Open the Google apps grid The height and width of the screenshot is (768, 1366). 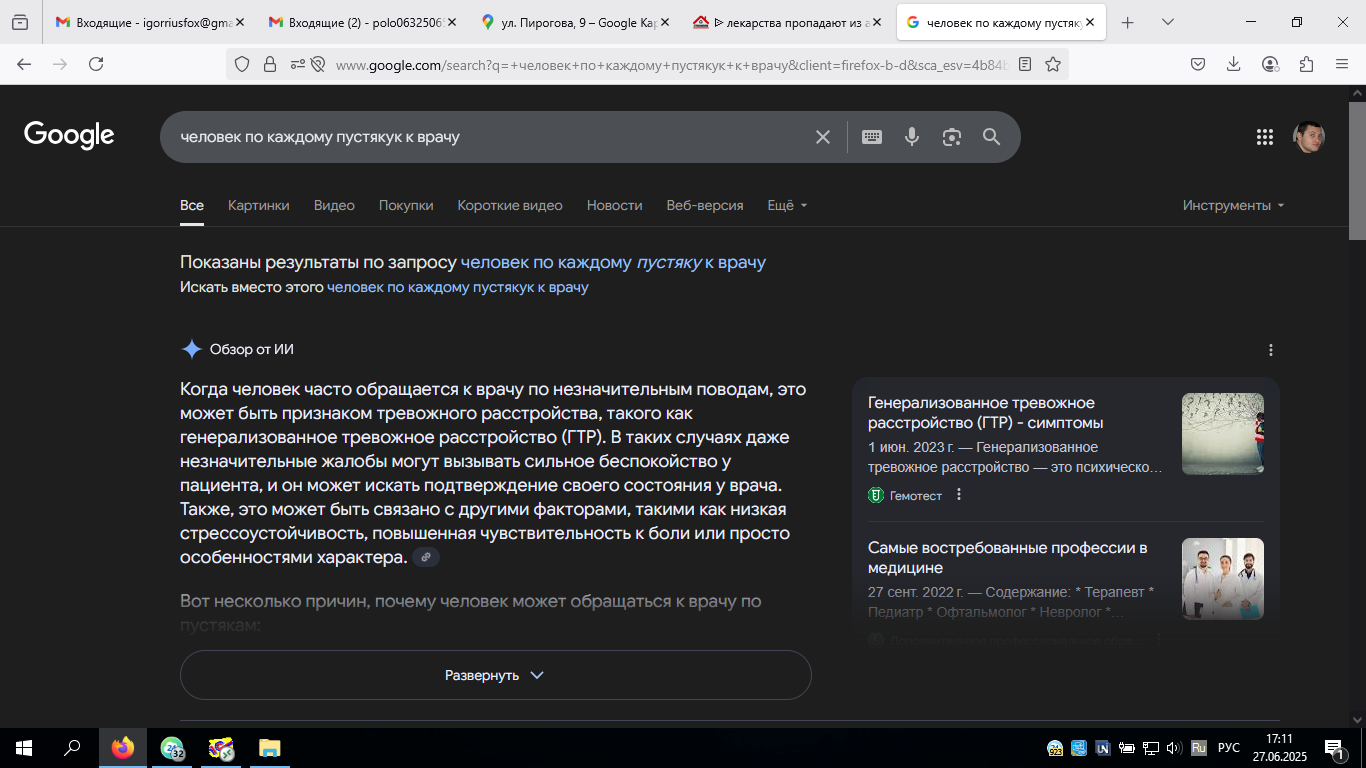point(1265,137)
